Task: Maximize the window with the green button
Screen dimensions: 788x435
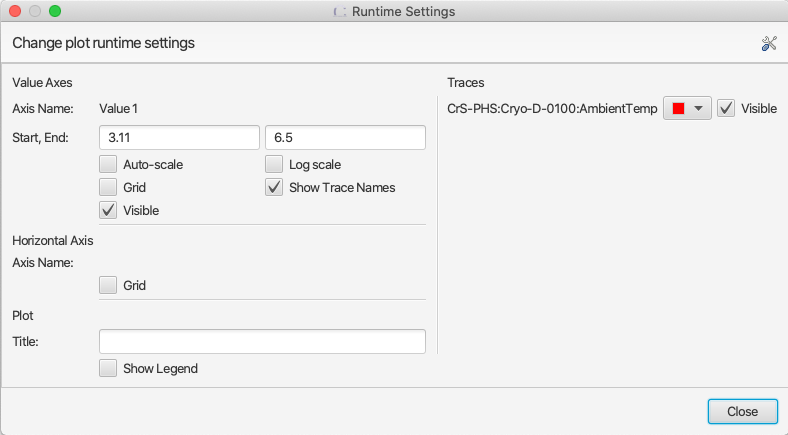Action: point(55,12)
